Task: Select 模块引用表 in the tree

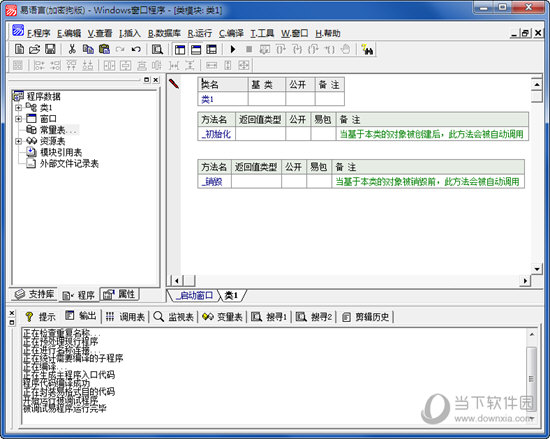Action: point(61,152)
